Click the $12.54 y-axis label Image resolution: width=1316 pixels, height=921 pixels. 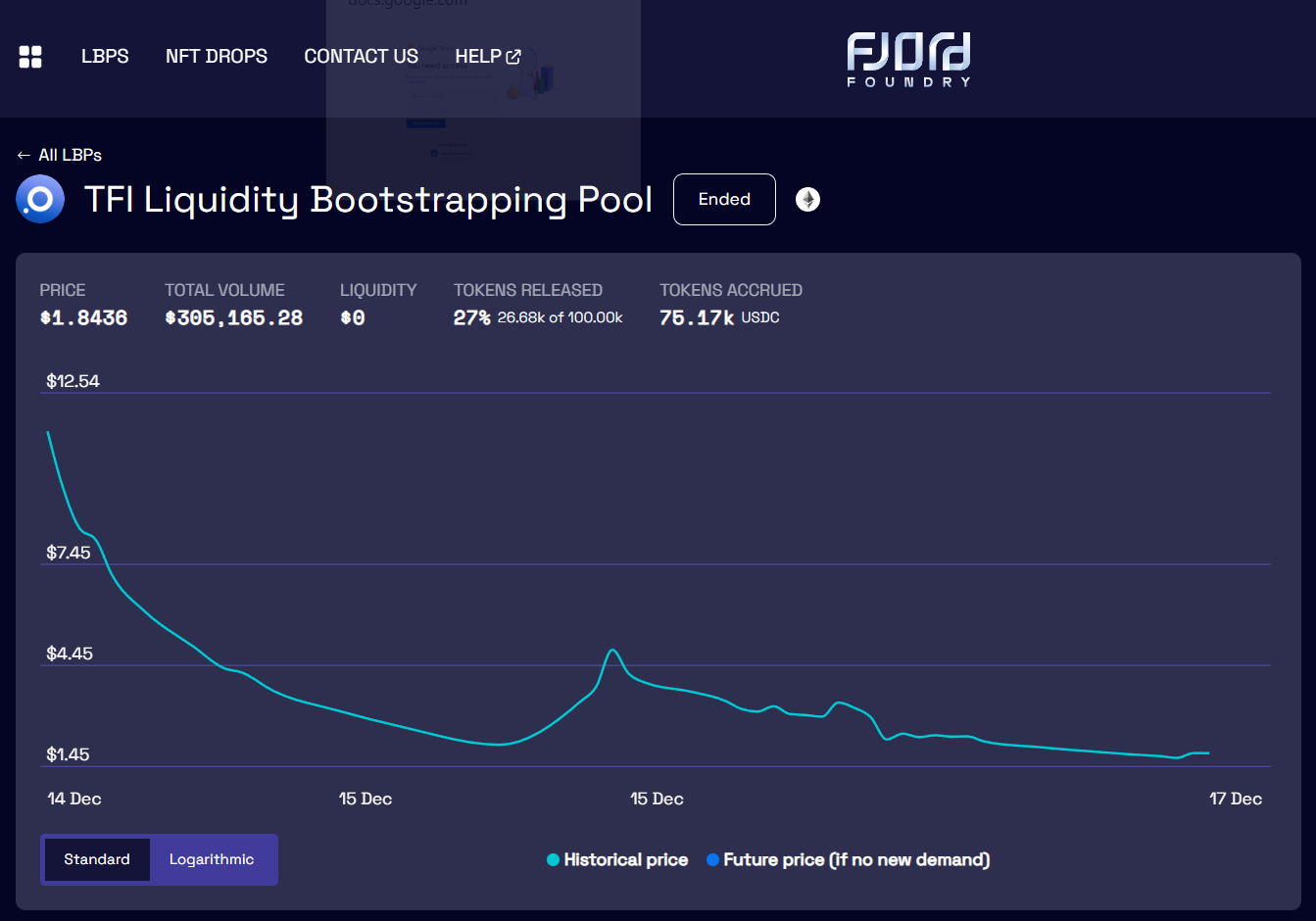[73, 381]
